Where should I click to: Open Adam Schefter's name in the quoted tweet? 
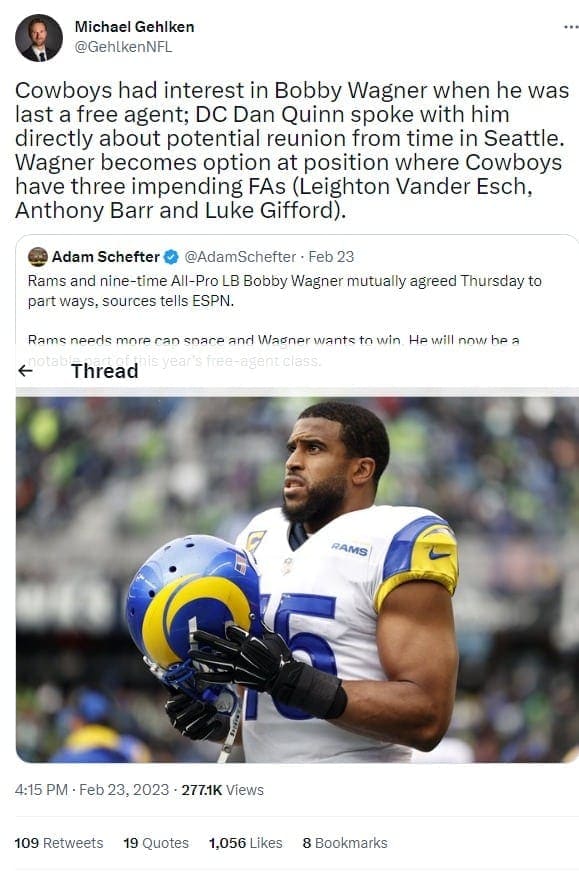click(x=106, y=257)
